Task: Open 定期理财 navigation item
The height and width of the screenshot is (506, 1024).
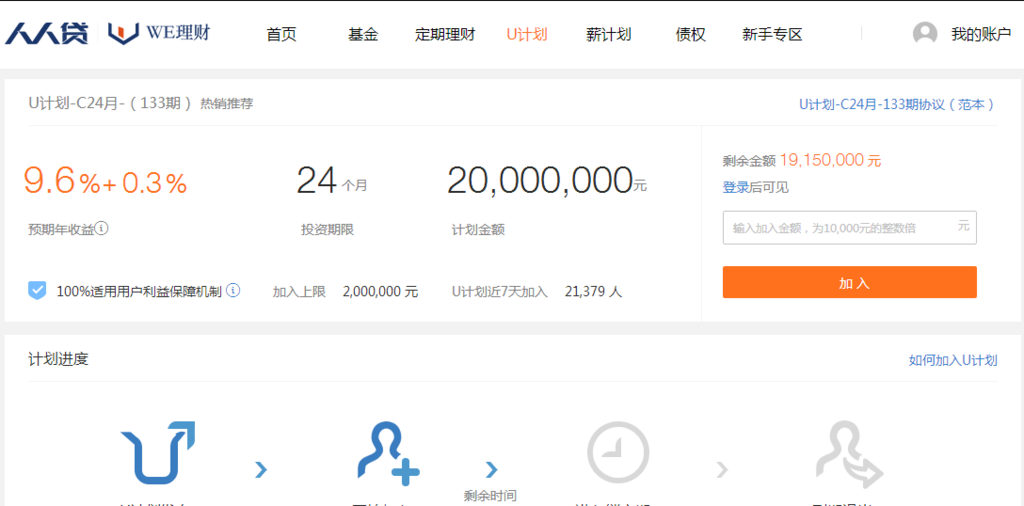Action: 445,35
